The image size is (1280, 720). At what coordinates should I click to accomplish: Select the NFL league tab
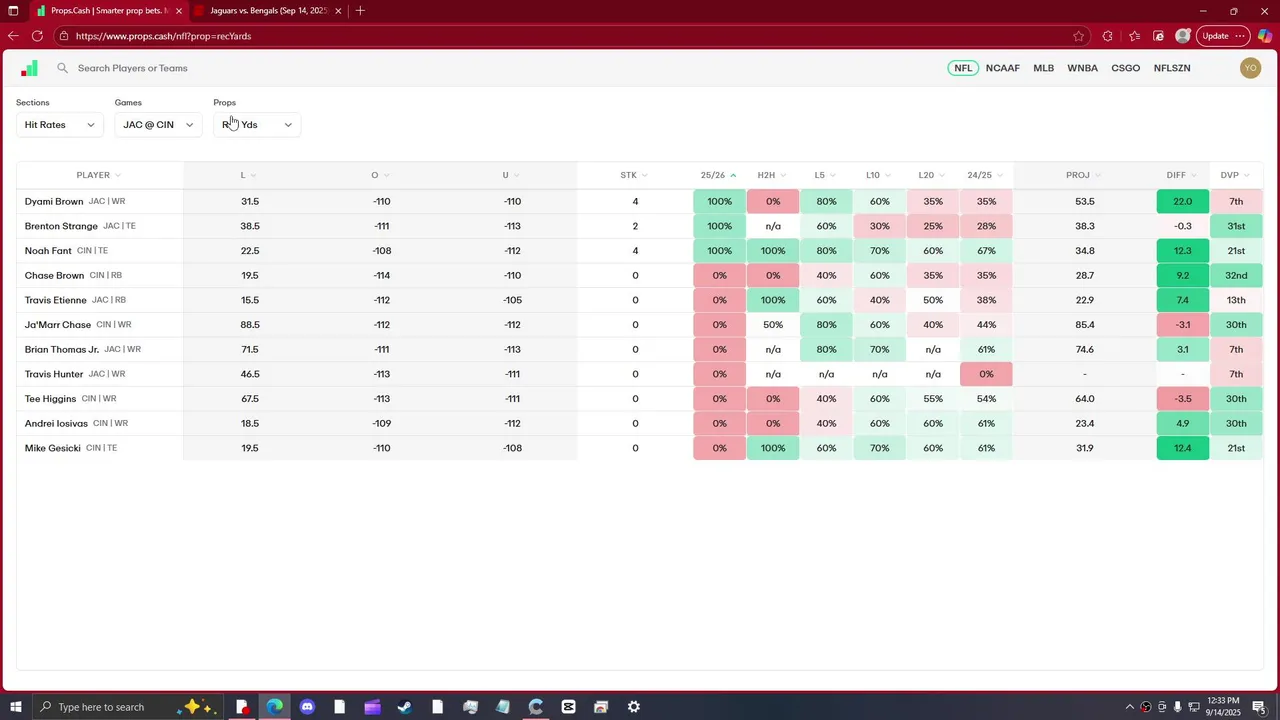[963, 68]
